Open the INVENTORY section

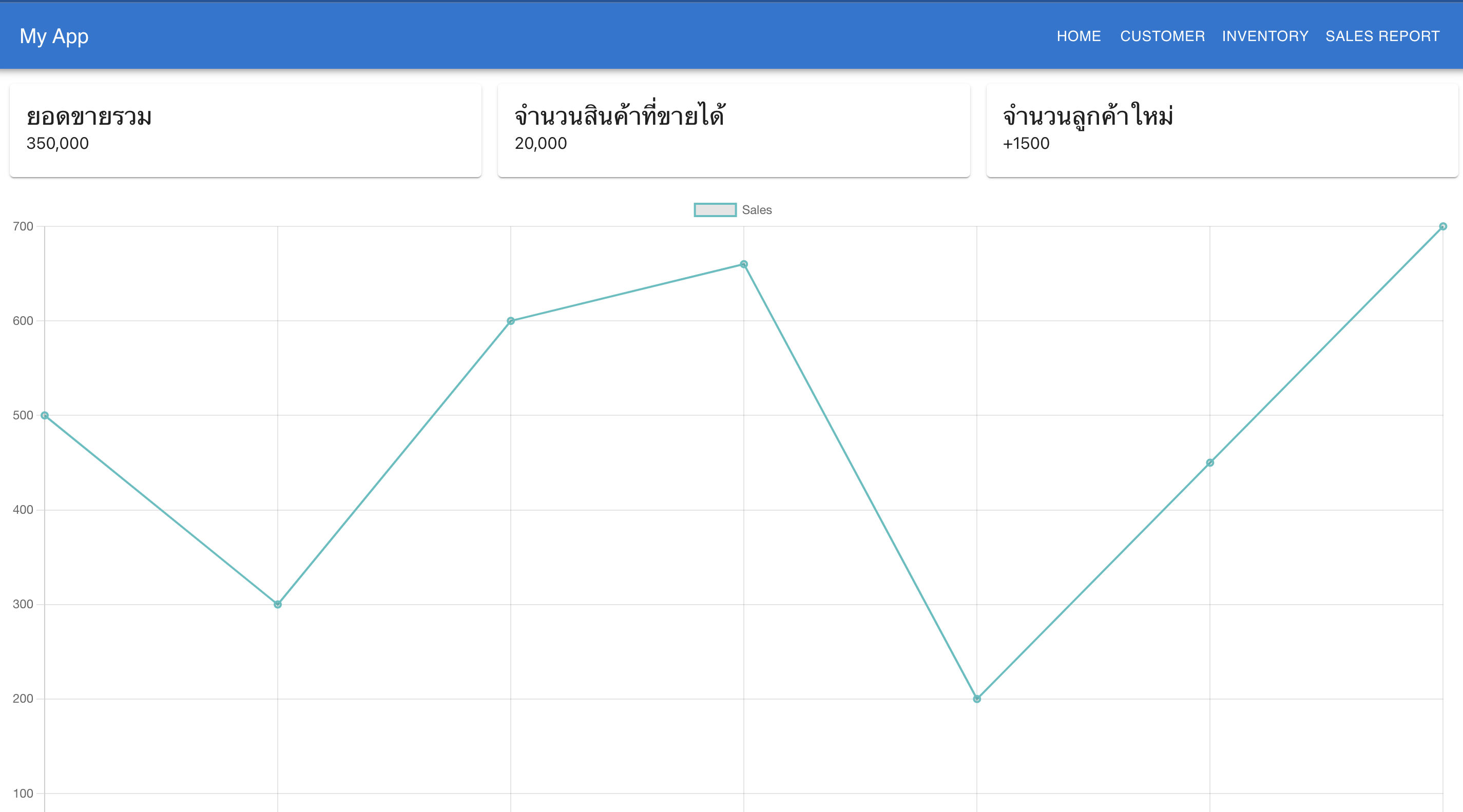[x=1265, y=36]
